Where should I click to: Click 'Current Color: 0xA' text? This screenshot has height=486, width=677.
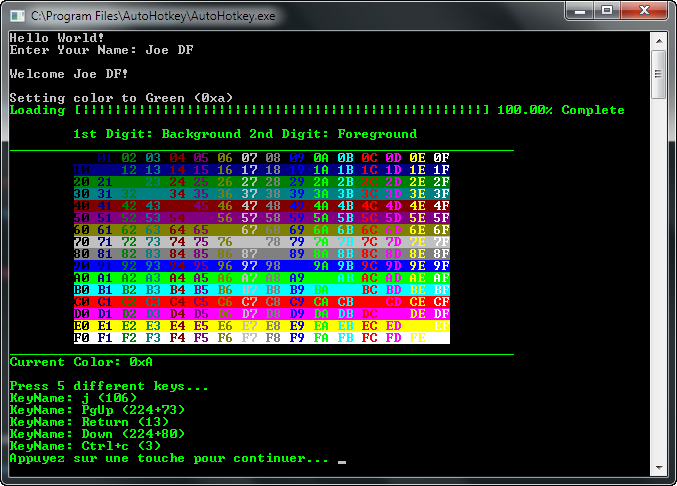tap(81, 362)
